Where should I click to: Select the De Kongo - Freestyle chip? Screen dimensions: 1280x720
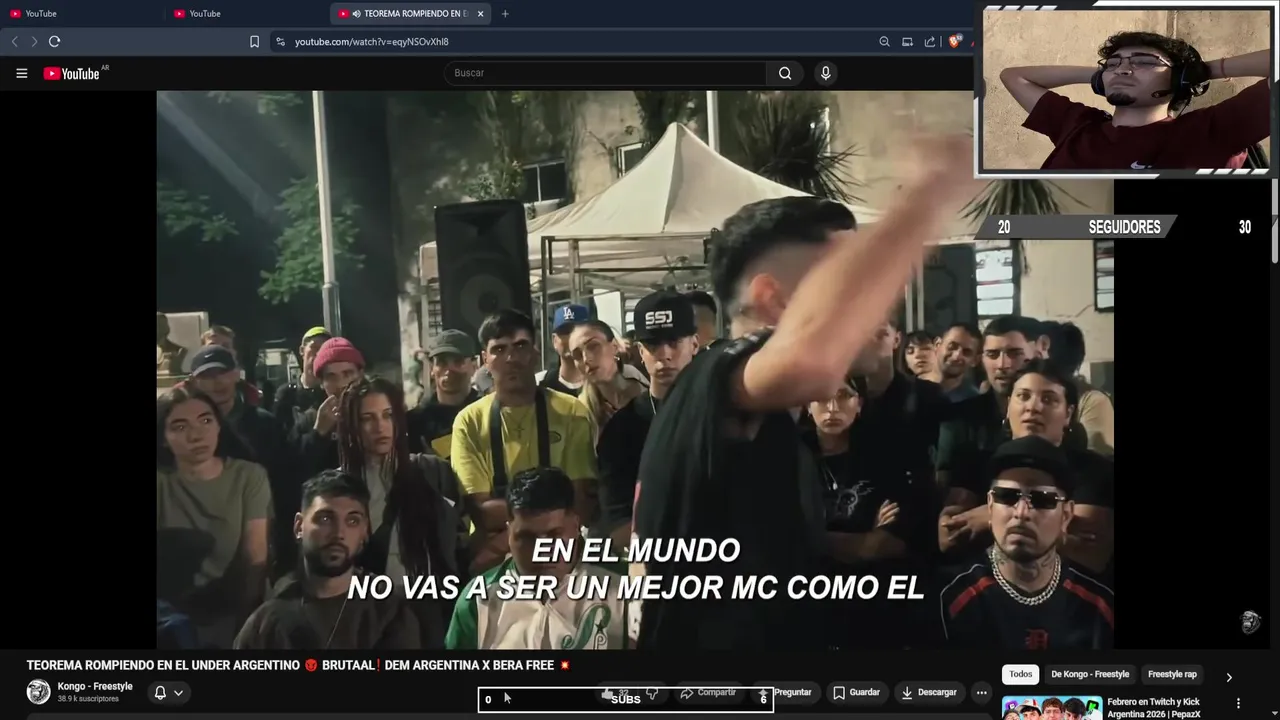tap(1090, 674)
